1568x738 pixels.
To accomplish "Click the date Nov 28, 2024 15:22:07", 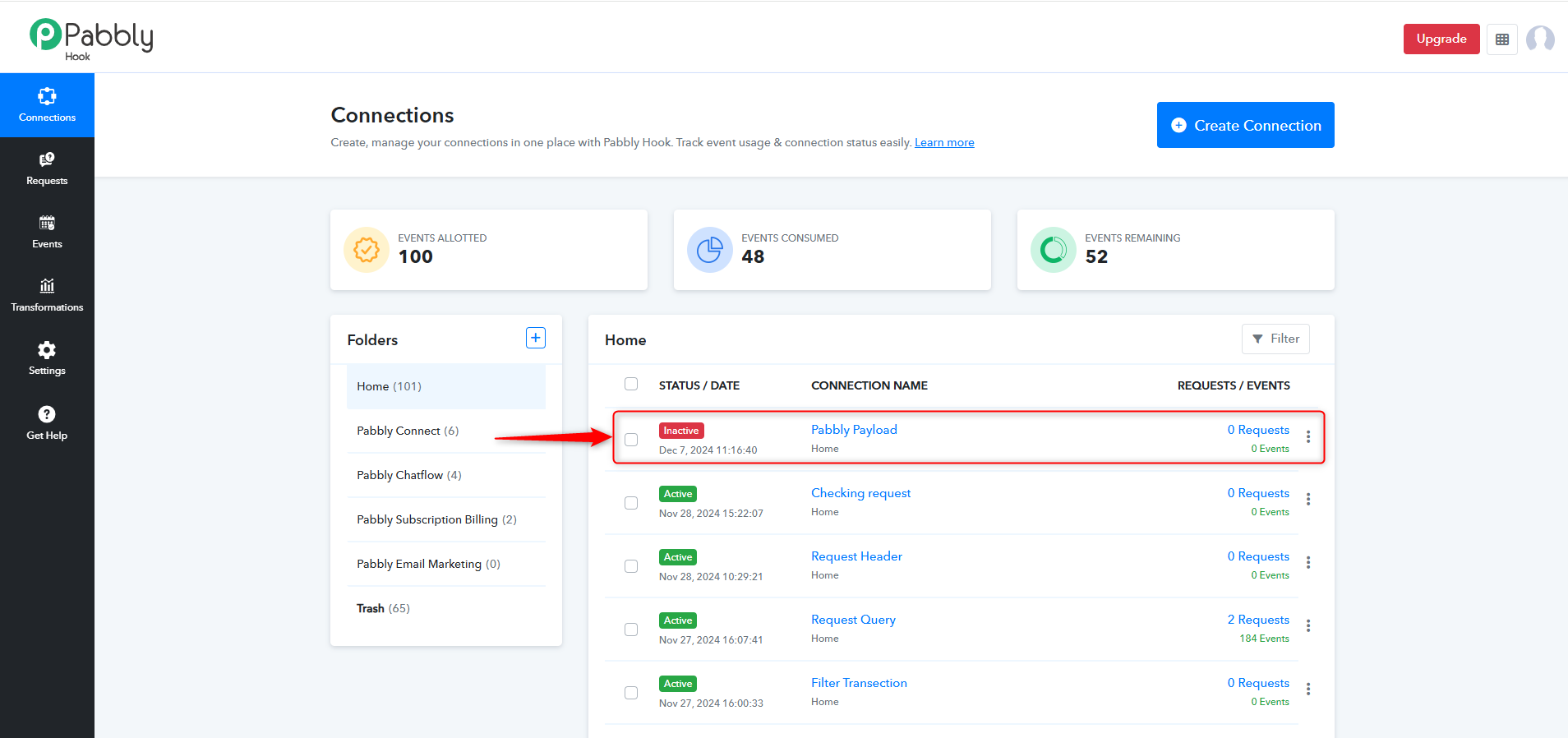I will (x=711, y=514).
